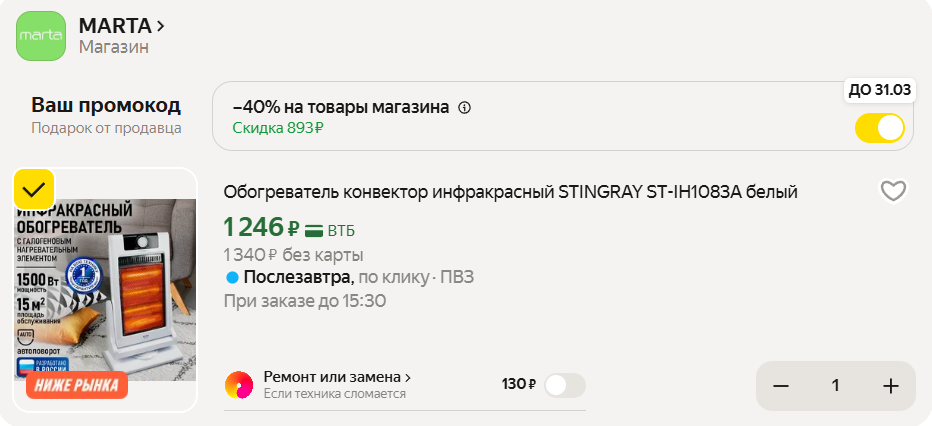
Task: Enable the repair or replacement toggle
Action: [565, 385]
